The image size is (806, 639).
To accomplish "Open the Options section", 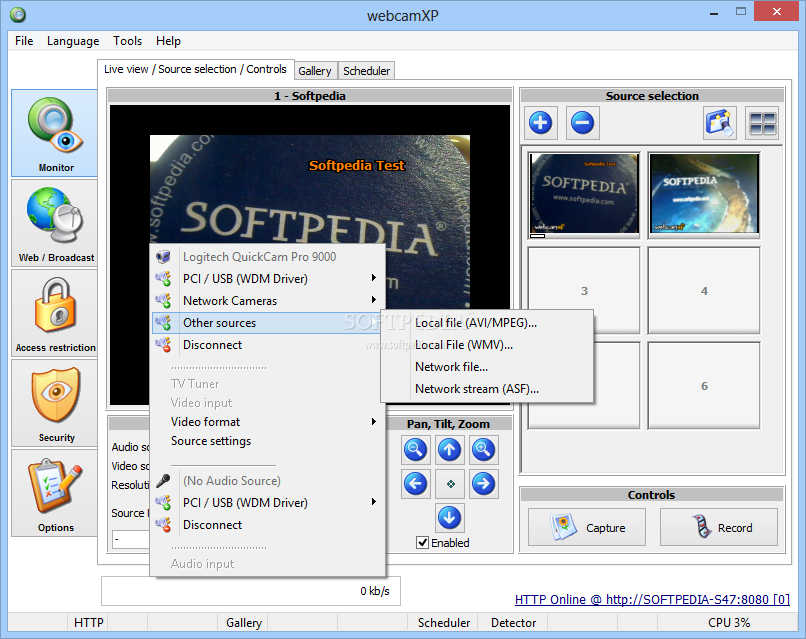I will [x=55, y=493].
